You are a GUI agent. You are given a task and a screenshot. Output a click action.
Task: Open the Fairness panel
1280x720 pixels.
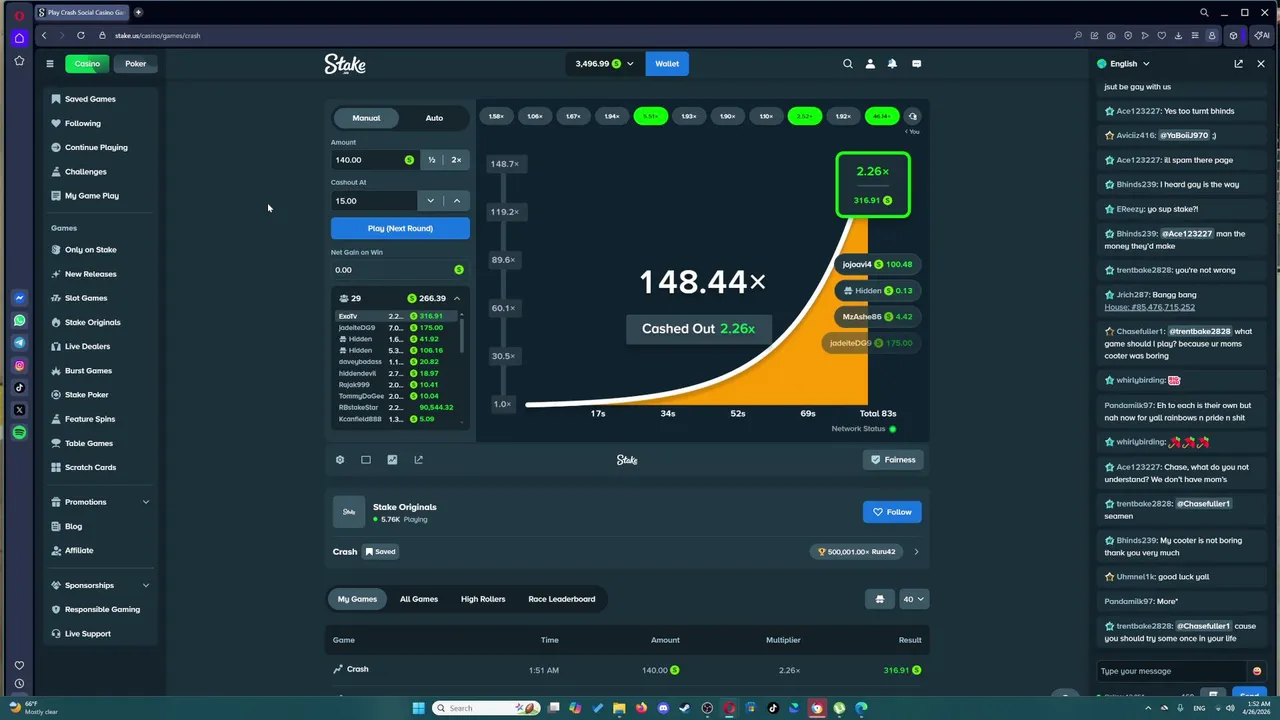[892, 460]
